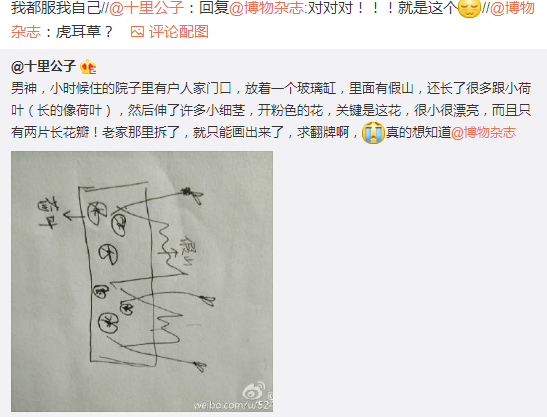The image size is (547, 417).
Task: Open the bold @十里公子 author name
Action: (44, 66)
